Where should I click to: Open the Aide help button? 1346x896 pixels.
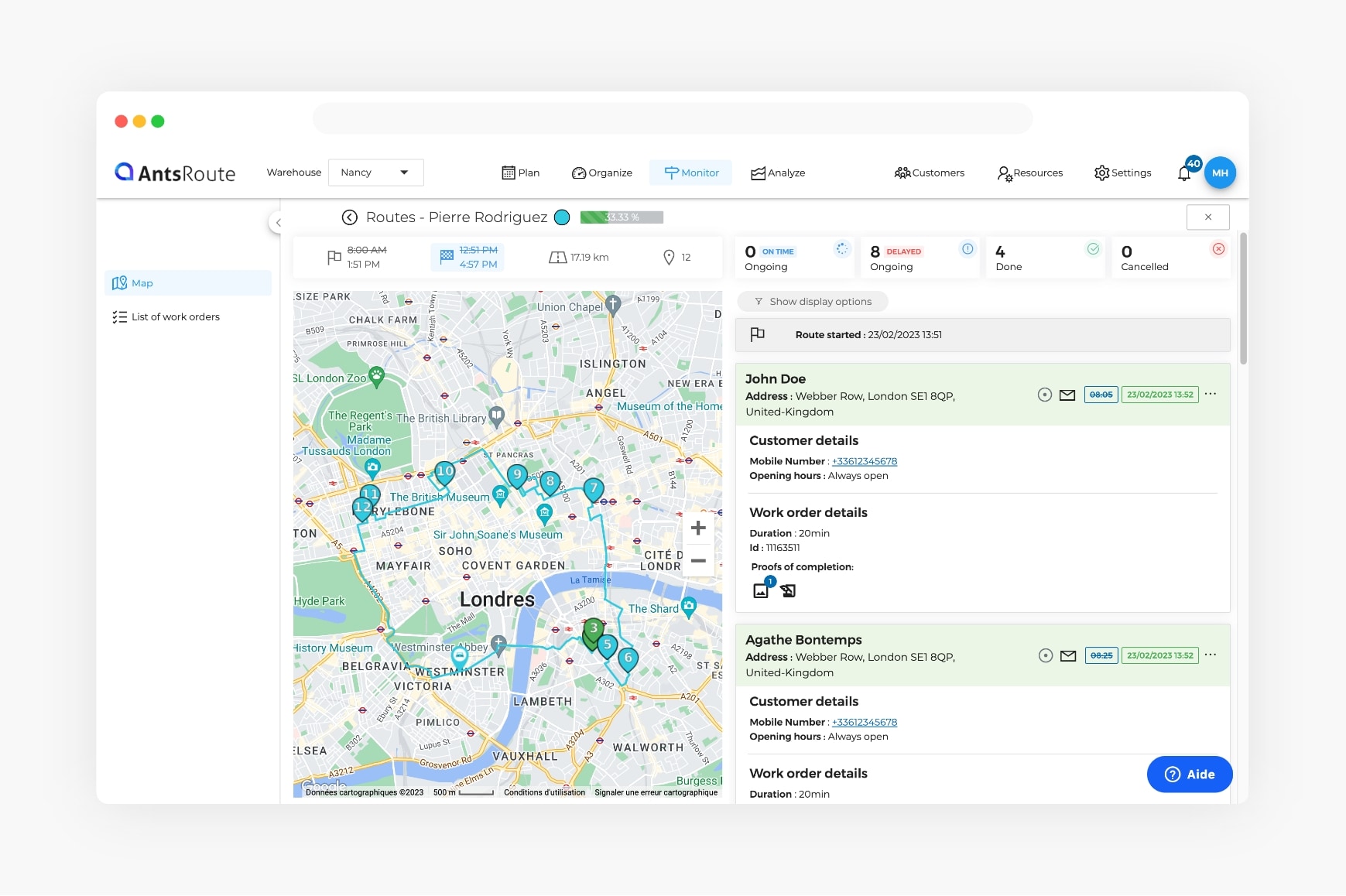[x=1190, y=774]
